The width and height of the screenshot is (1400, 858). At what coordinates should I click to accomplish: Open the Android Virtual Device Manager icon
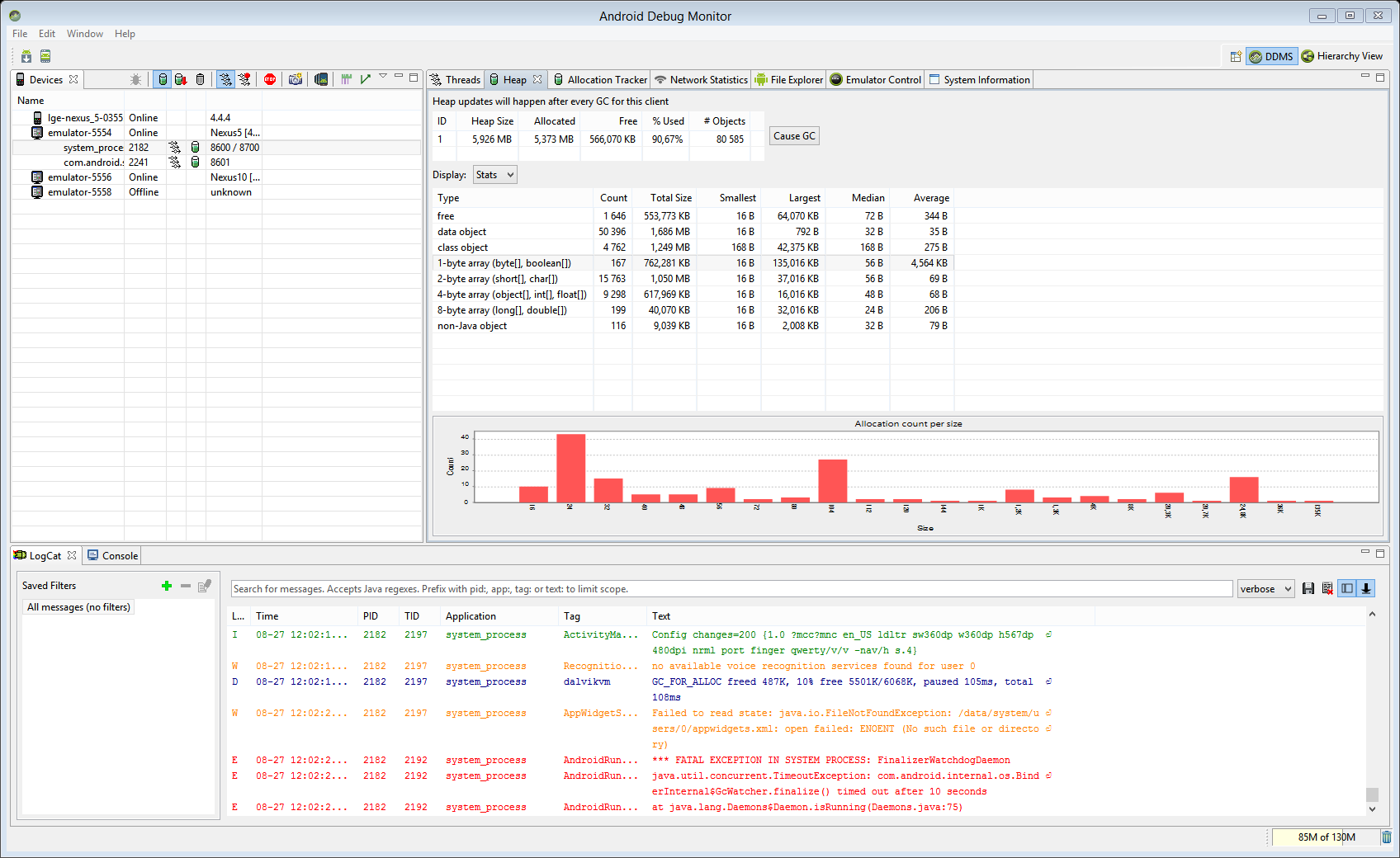coord(45,56)
